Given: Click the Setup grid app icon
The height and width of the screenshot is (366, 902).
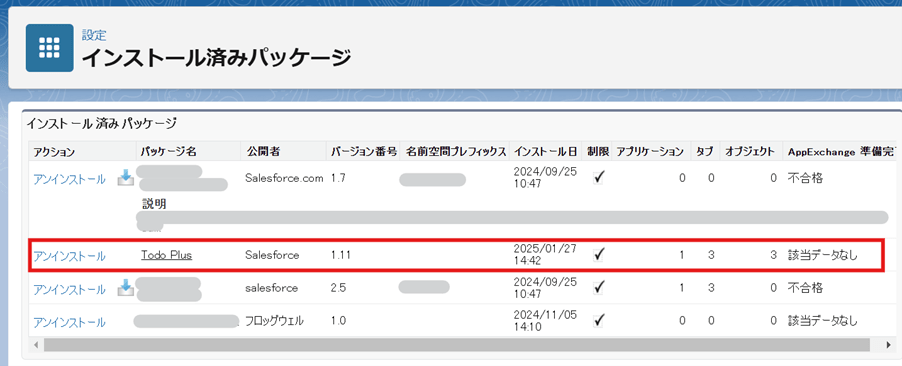Looking at the screenshot, I should pos(49,48).
